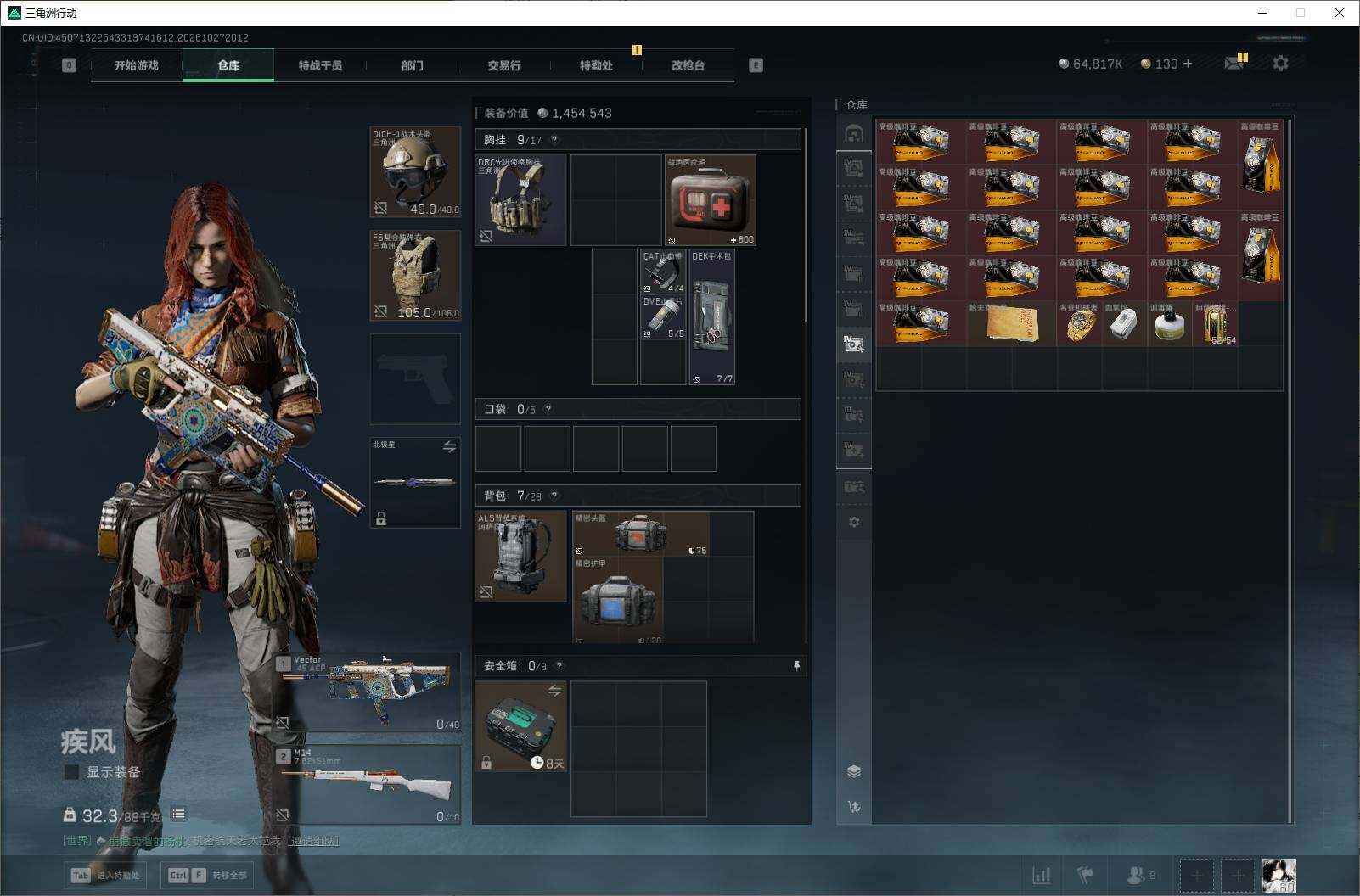Select the ALS backpack item
The height and width of the screenshot is (896, 1360).
click(520, 556)
